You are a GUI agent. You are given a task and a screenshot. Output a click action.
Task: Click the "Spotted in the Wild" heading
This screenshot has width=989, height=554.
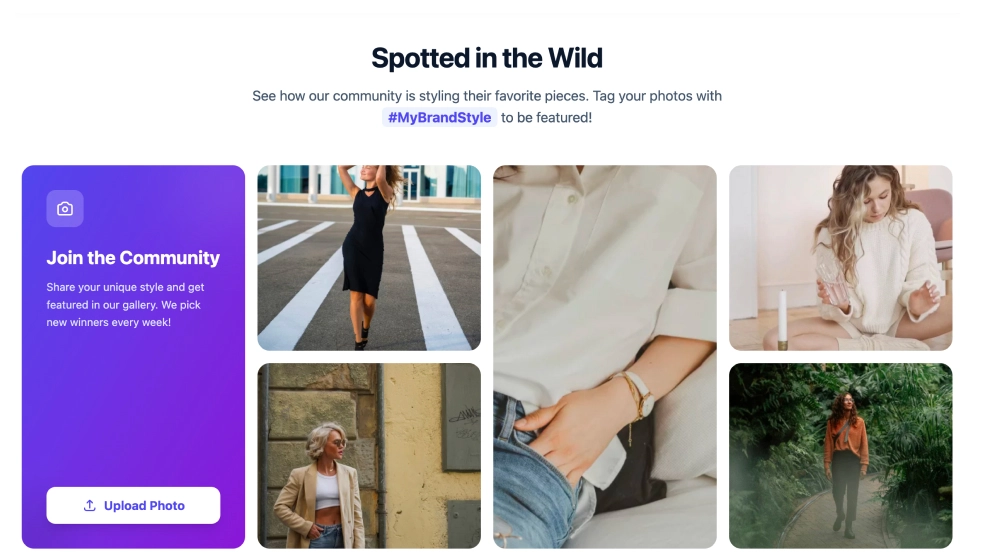pos(487,58)
